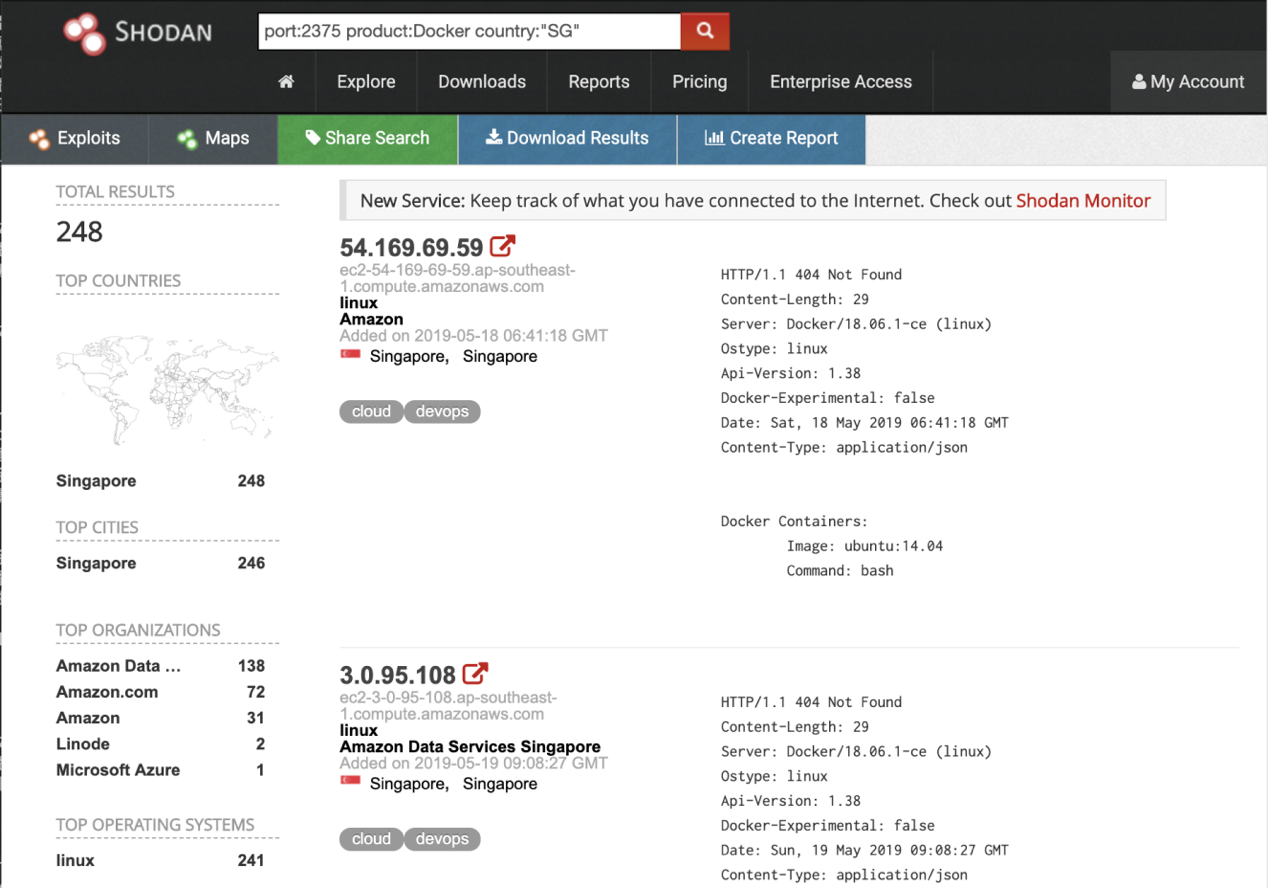
Task: Open external link icon for 3.0.95.108
Action: click(476, 673)
